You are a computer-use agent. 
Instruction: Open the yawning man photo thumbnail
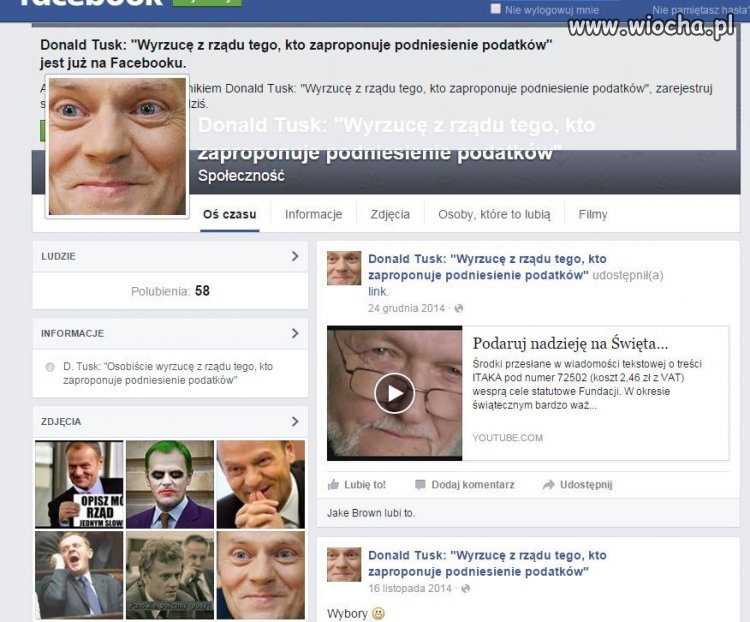(x=79, y=575)
